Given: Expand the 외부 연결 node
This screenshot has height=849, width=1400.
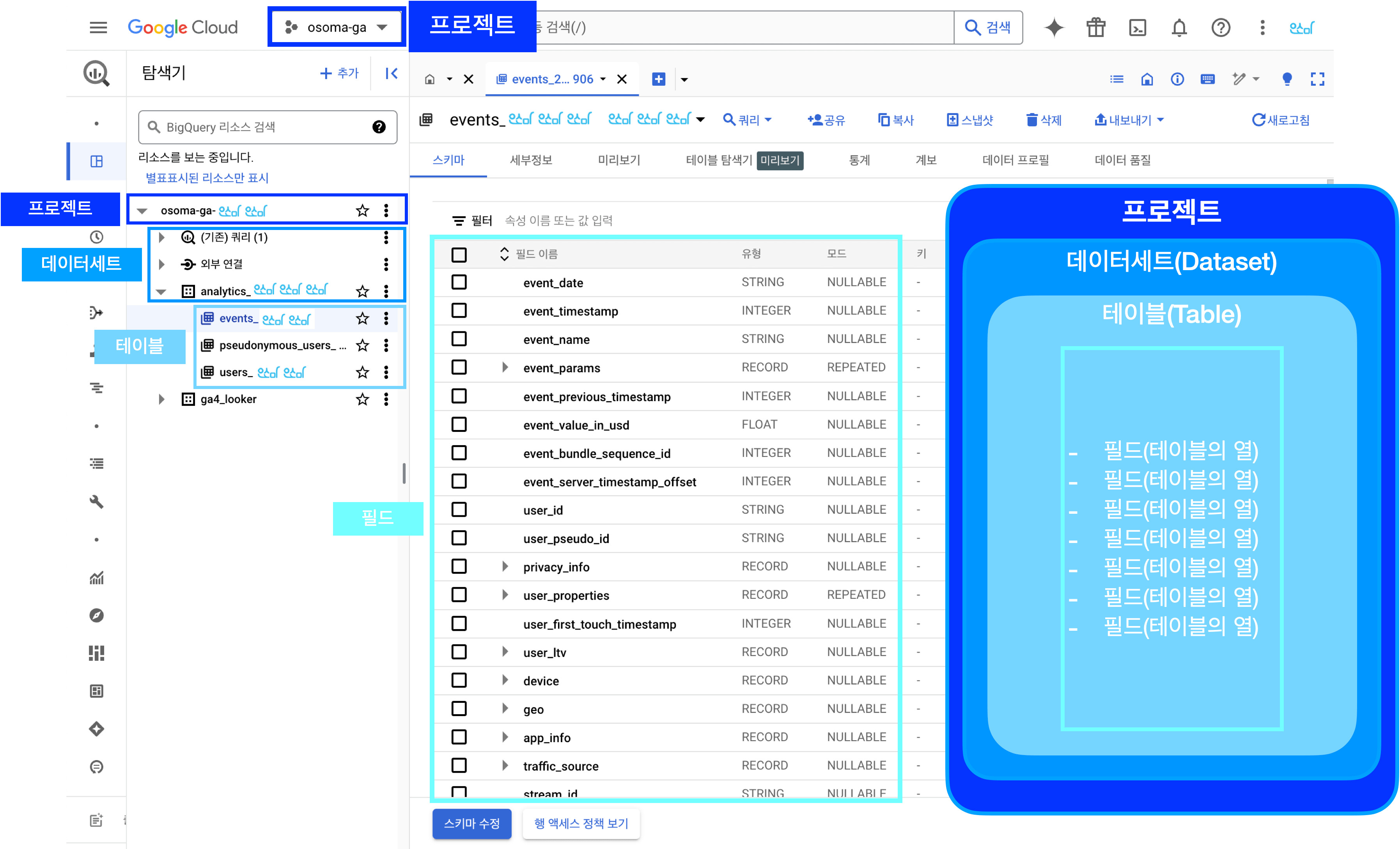Looking at the screenshot, I should (x=161, y=264).
